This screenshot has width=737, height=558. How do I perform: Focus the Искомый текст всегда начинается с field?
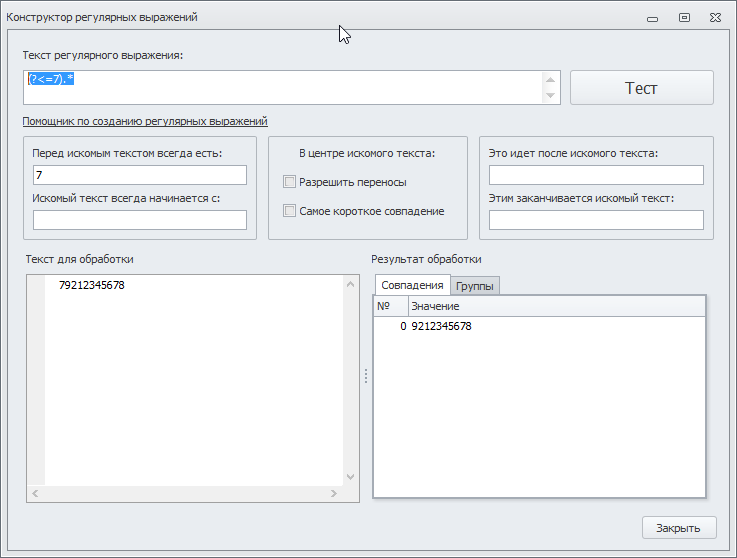point(140,220)
